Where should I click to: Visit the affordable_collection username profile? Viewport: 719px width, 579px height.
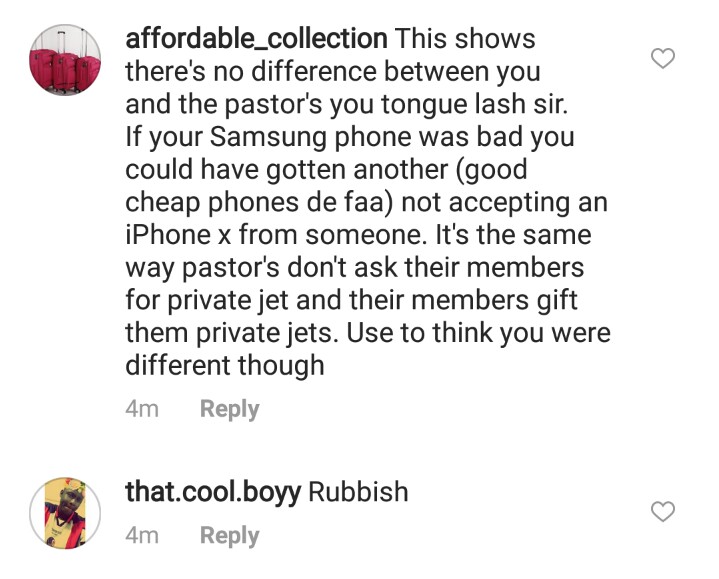coord(256,39)
